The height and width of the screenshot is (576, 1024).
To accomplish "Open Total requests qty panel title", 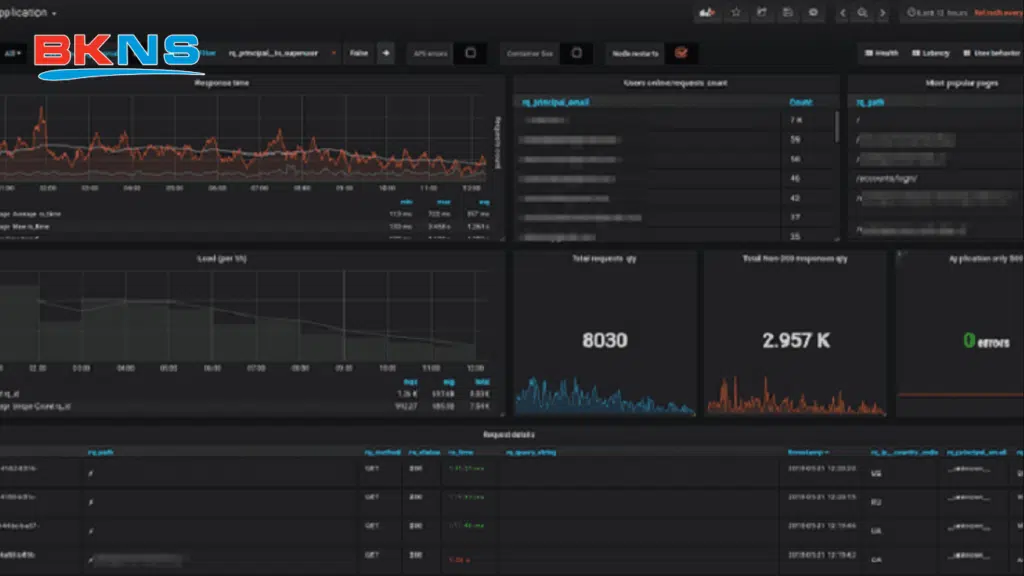I will [x=604, y=259].
